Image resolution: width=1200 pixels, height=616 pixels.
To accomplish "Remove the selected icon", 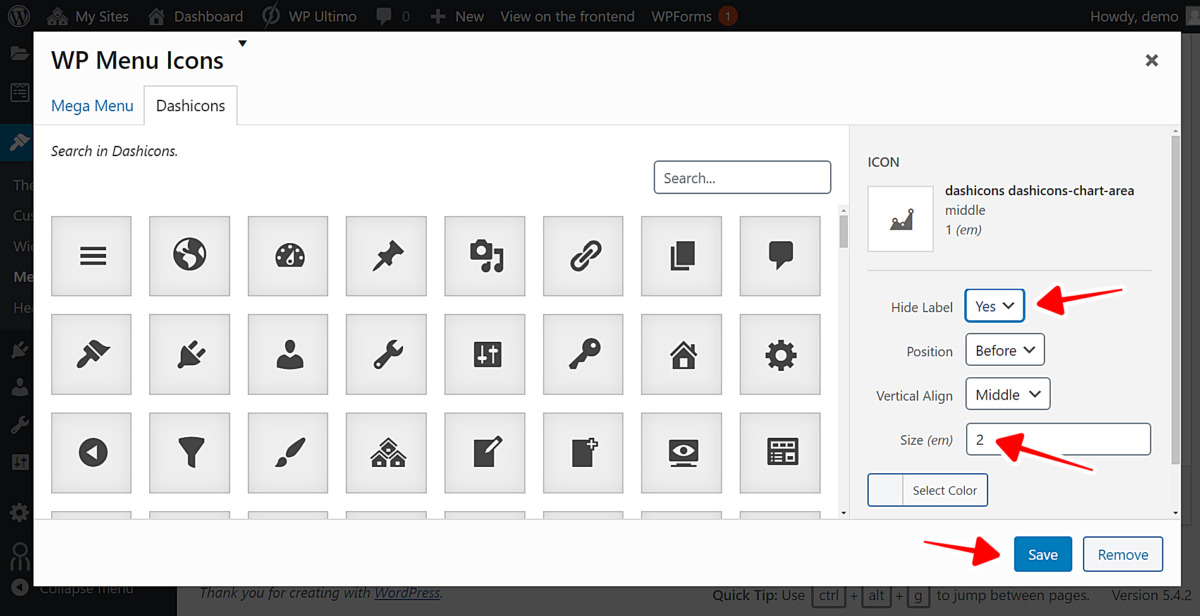I will point(1122,553).
